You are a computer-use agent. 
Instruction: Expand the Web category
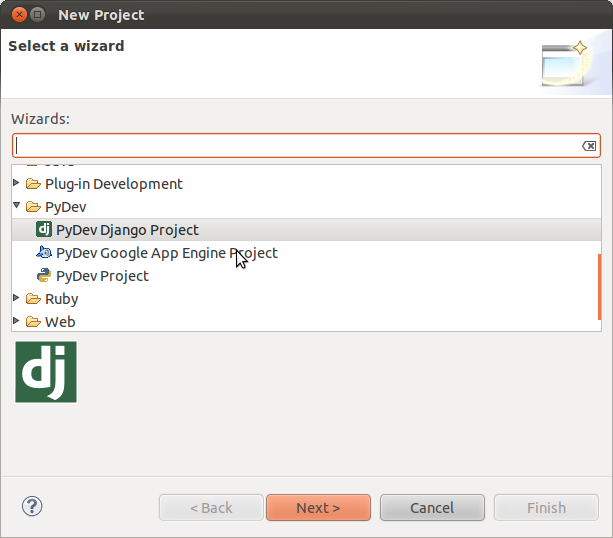point(16,321)
